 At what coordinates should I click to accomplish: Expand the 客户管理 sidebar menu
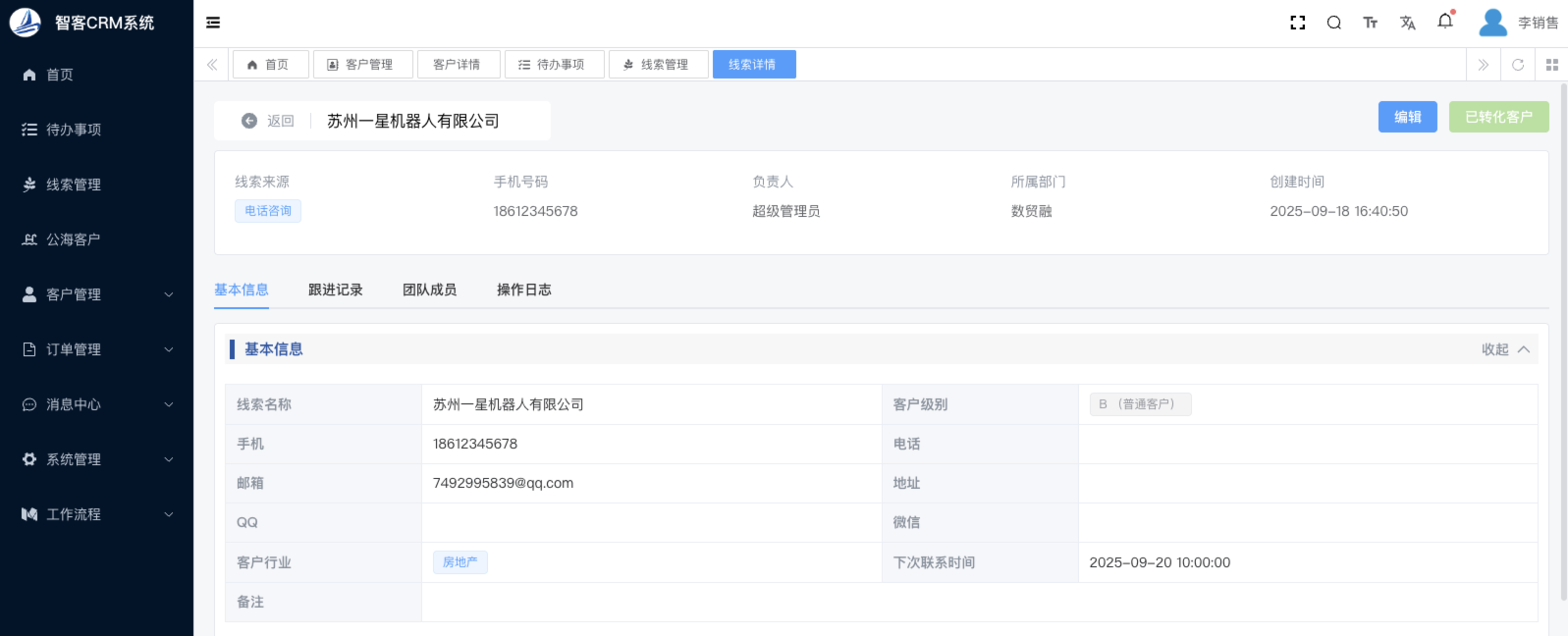coord(96,294)
